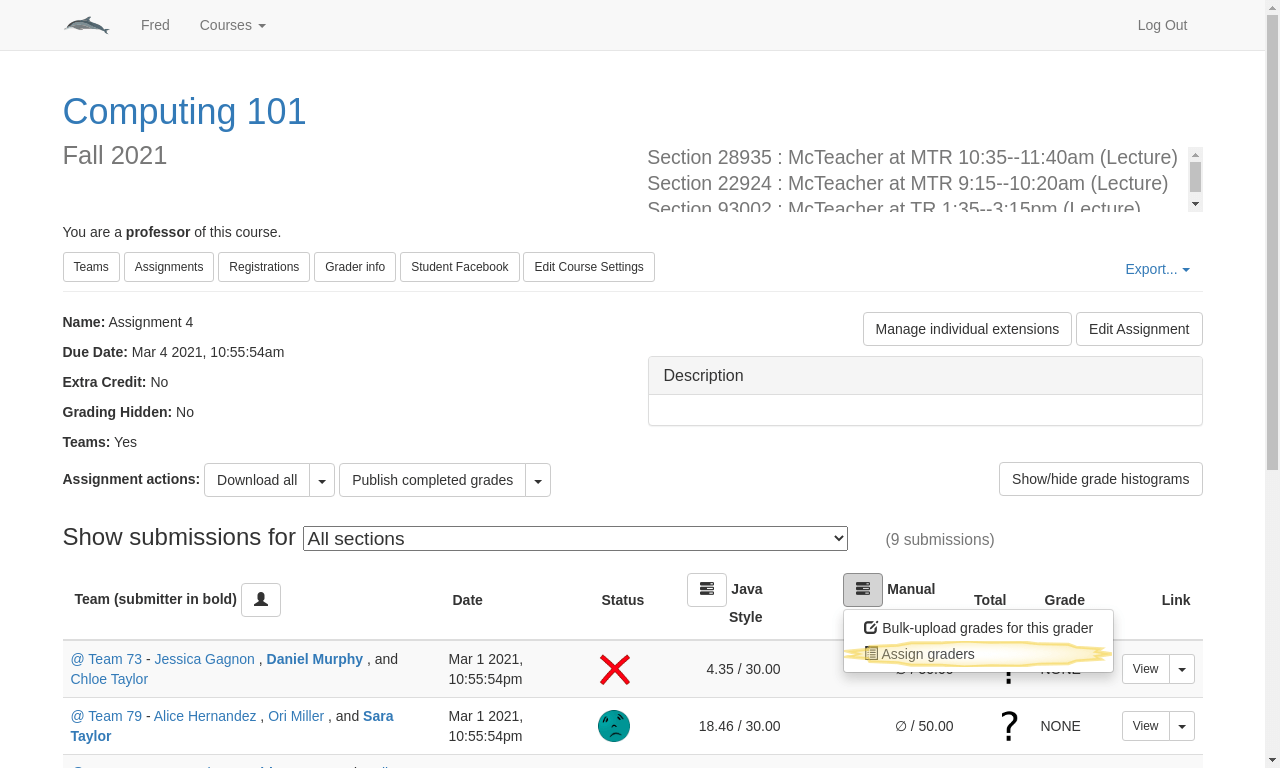Click the person icon button in Team header
This screenshot has height=768, width=1280.
pyautogui.click(x=261, y=600)
